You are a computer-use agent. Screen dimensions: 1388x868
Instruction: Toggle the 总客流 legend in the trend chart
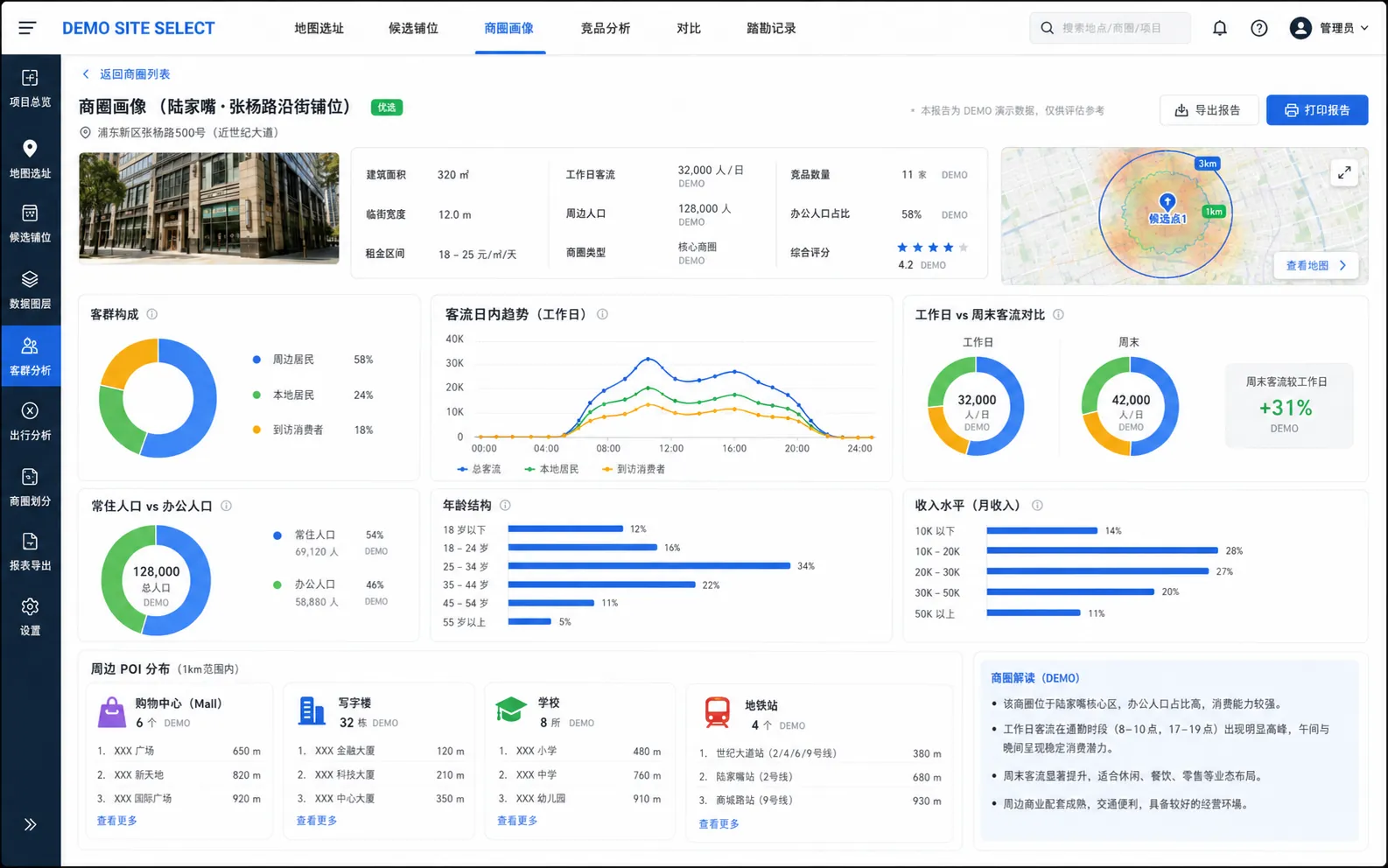(x=480, y=469)
